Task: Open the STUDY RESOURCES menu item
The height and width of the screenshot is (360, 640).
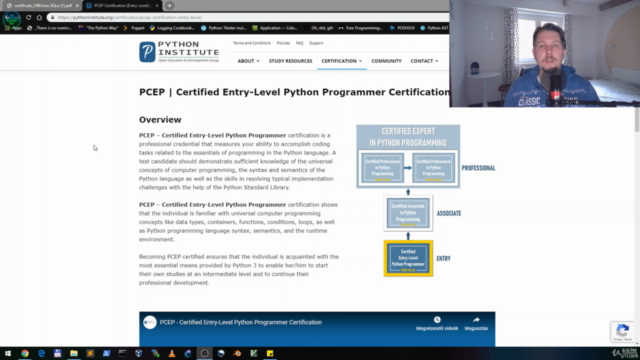Action: (291, 61)
